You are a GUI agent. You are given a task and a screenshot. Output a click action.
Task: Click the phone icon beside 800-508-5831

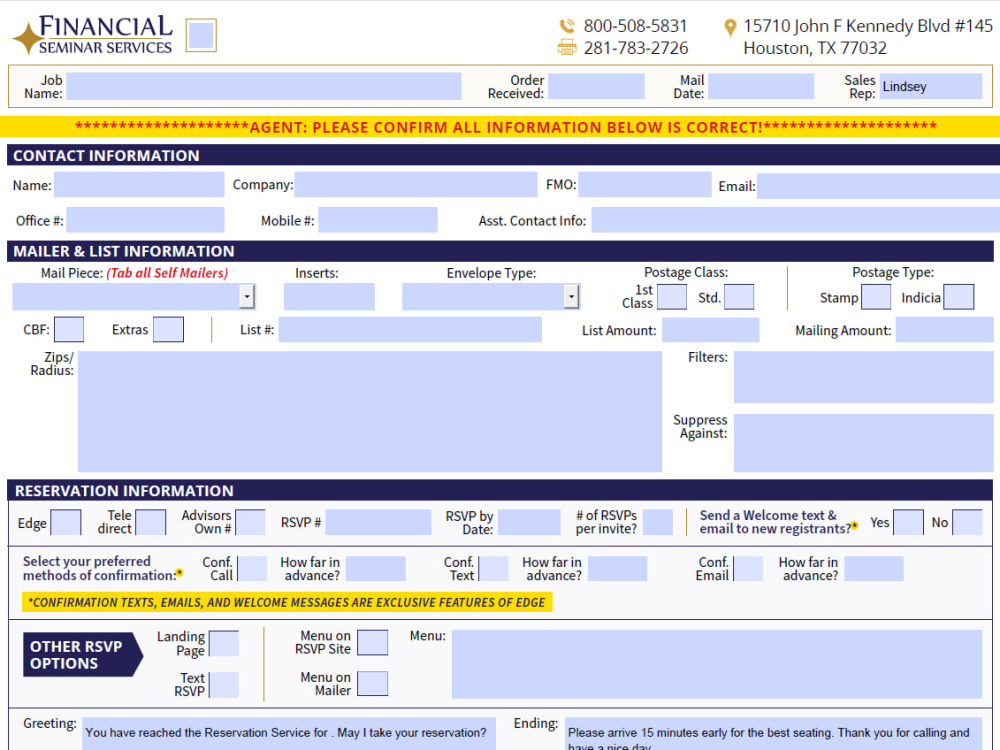(x=566, y=26)
